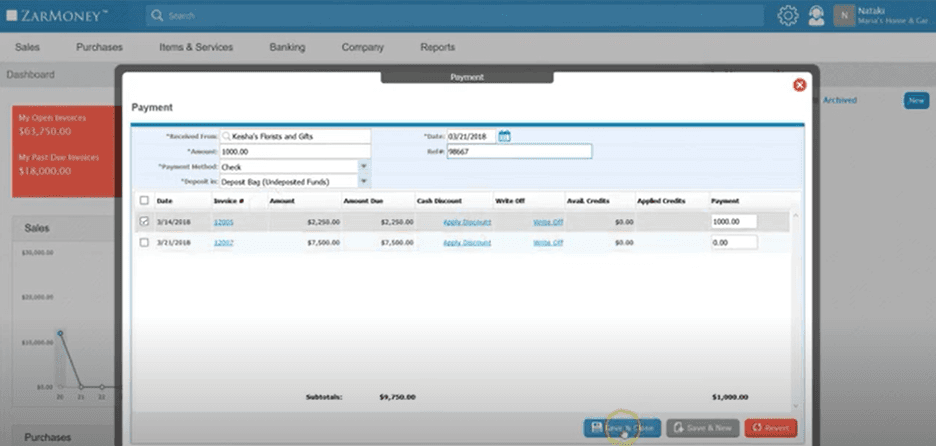The height and width of the screenshot is (446, 936).
Task: Toggle the select-all checkbox in table header
Action: coord(145,200)
